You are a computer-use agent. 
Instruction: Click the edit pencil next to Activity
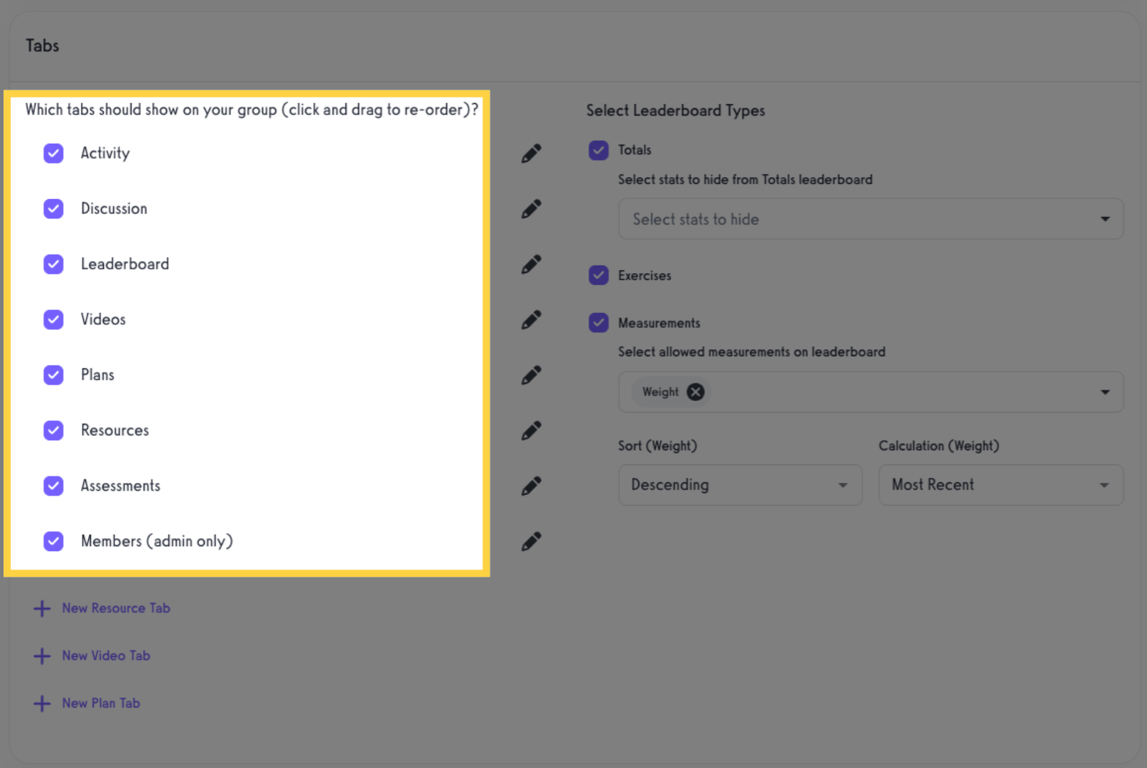click(x=531, y=152)
